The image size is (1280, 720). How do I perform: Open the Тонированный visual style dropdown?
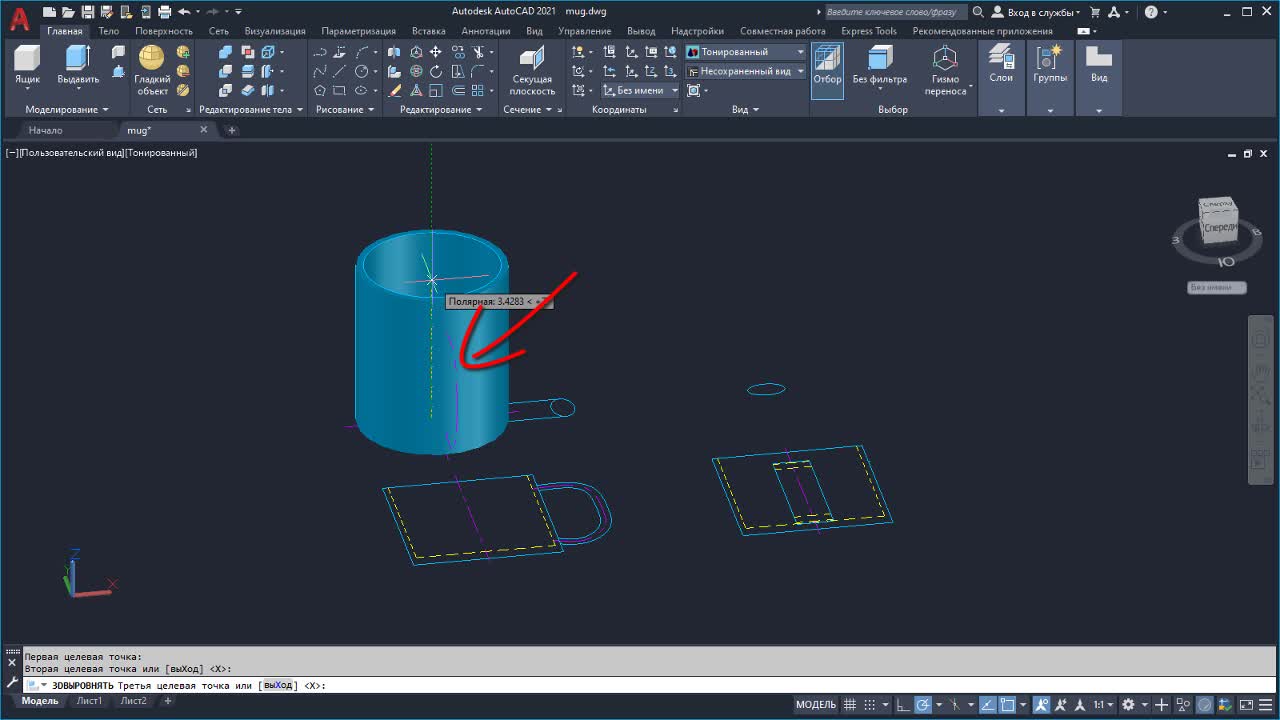745,52
